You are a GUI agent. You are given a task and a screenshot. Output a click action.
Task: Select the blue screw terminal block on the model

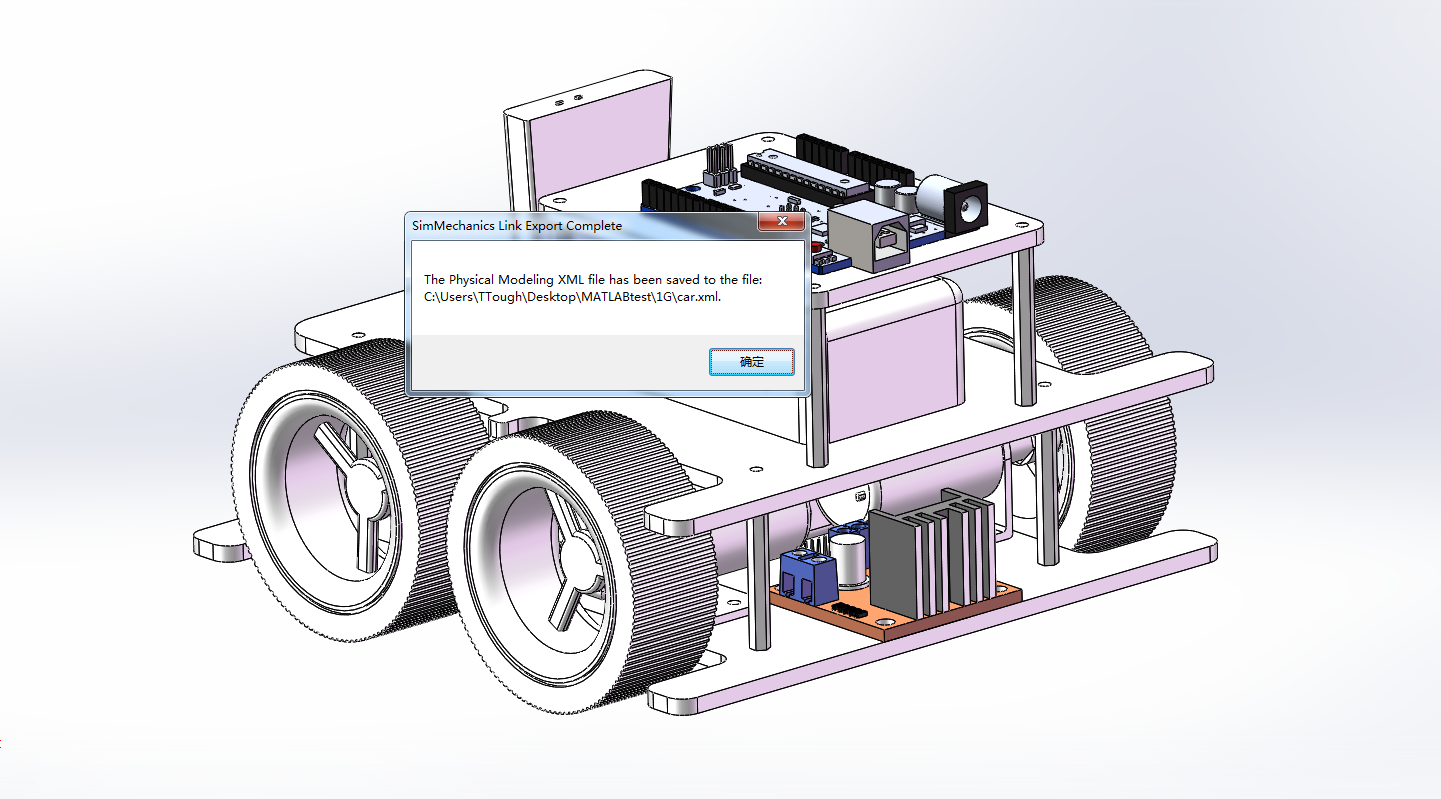click(x=808, y=575)
